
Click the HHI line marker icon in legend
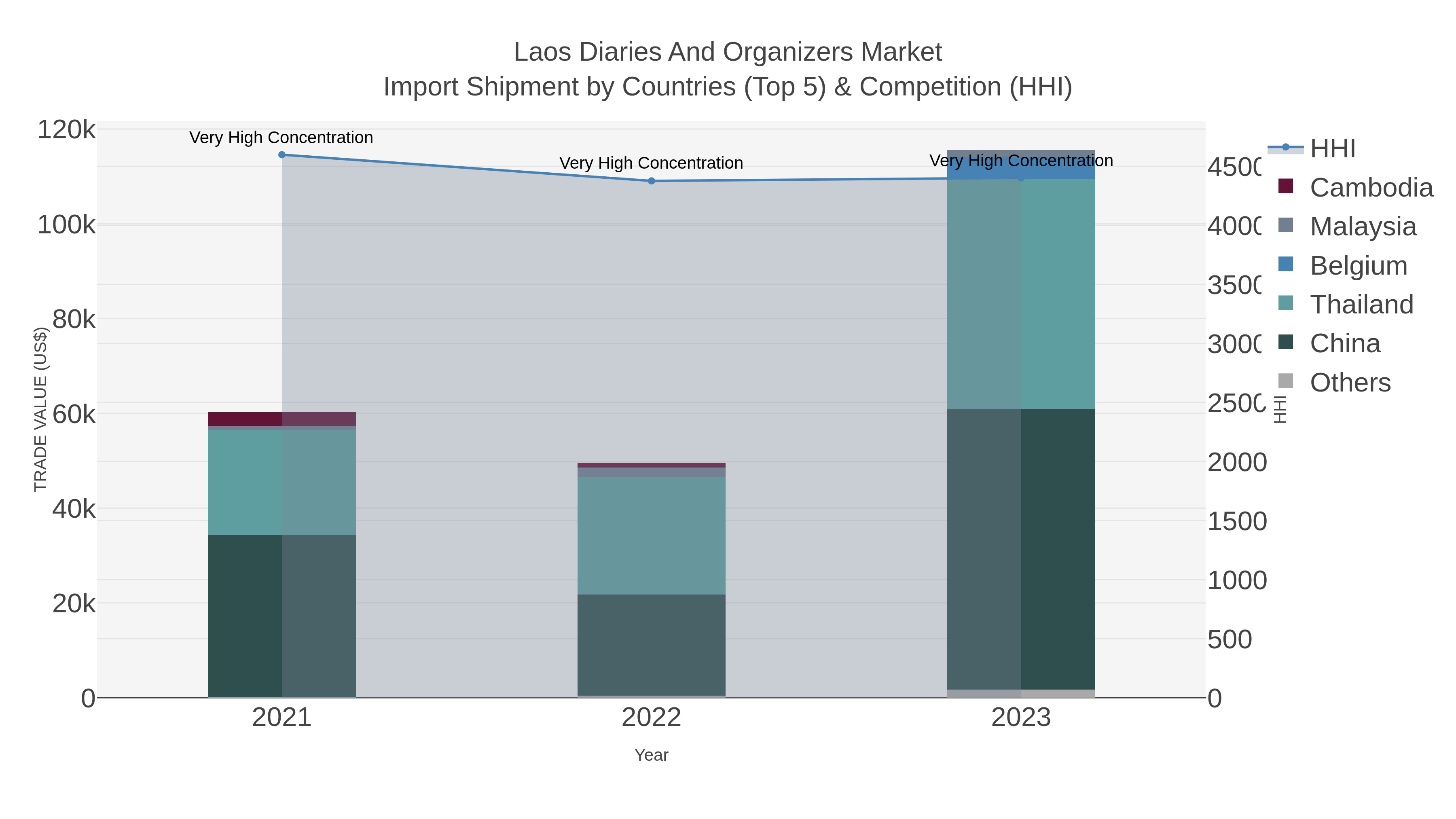(1285, 148)
